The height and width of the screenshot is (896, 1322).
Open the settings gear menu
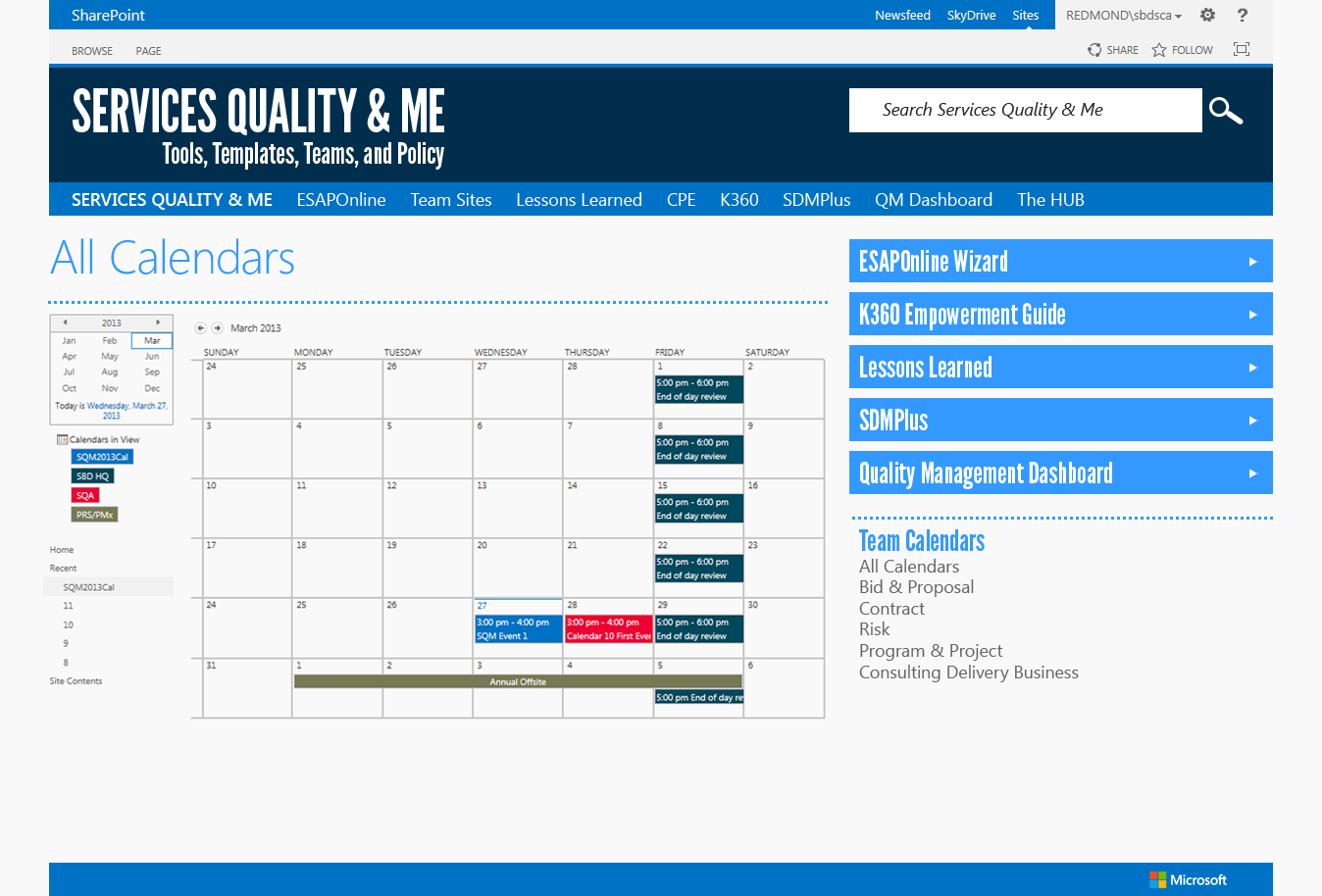pyautogui.click(x=1207, y=15)
